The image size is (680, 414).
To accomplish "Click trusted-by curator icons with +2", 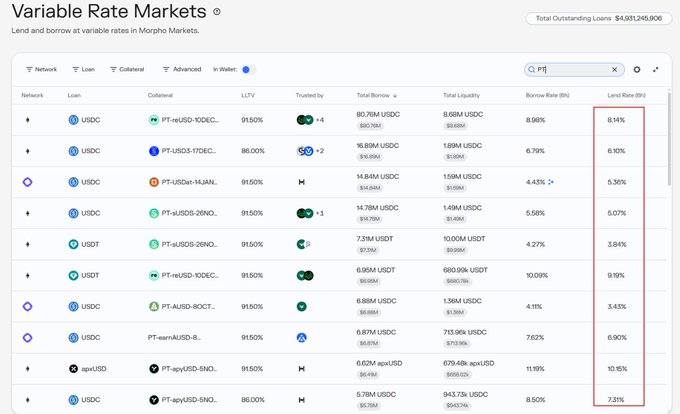I will tap(310, 151).
